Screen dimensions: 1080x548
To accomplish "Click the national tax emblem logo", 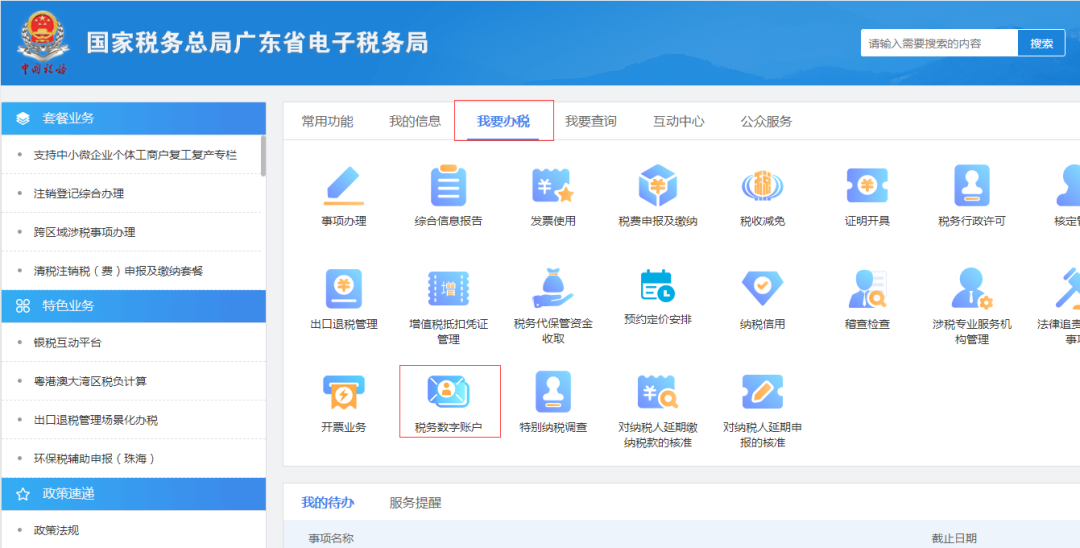I will pos(43,43).
